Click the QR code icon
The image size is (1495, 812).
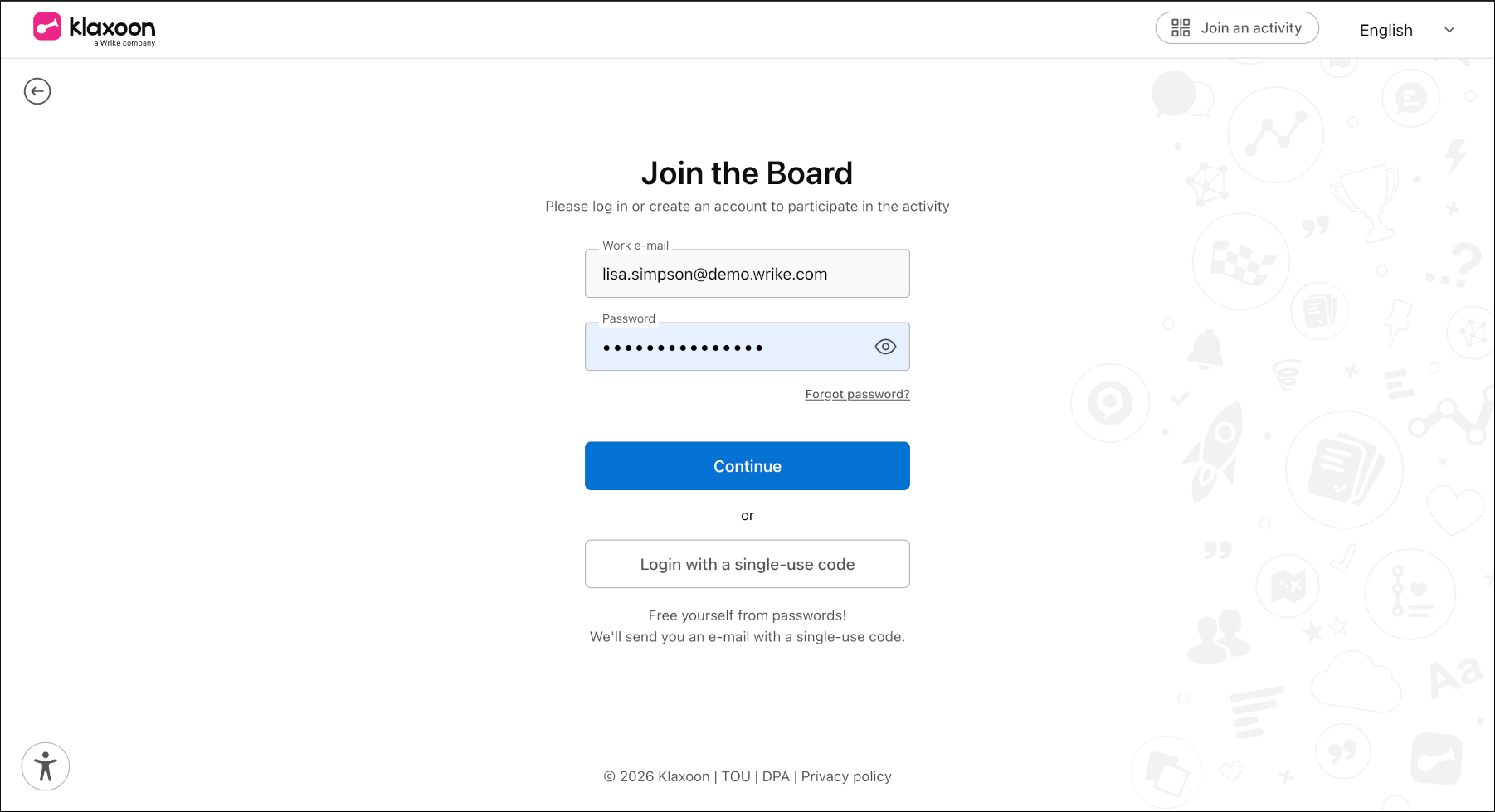1181,28
